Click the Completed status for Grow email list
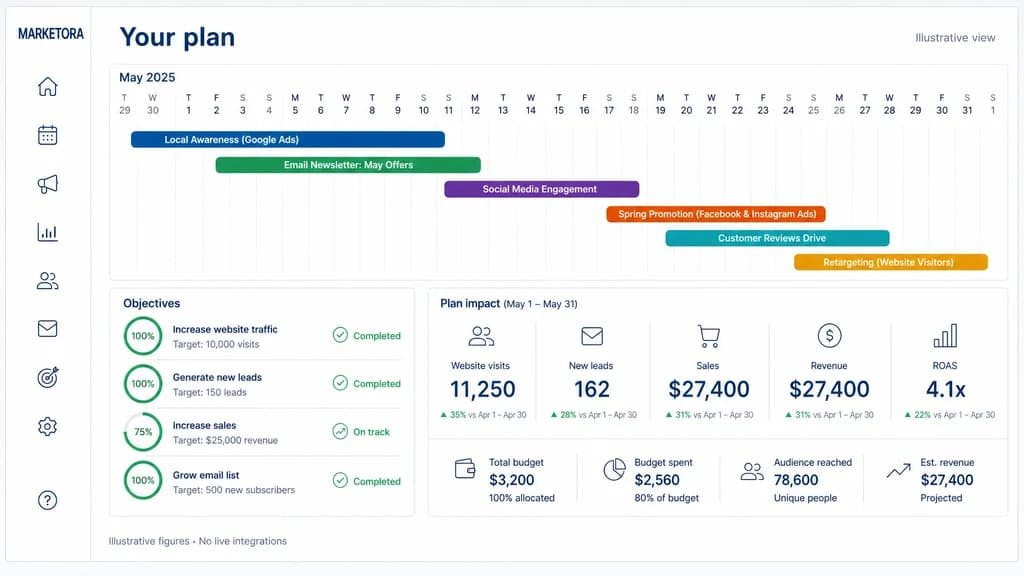1024x576 pixels. [x=366, y=481]
